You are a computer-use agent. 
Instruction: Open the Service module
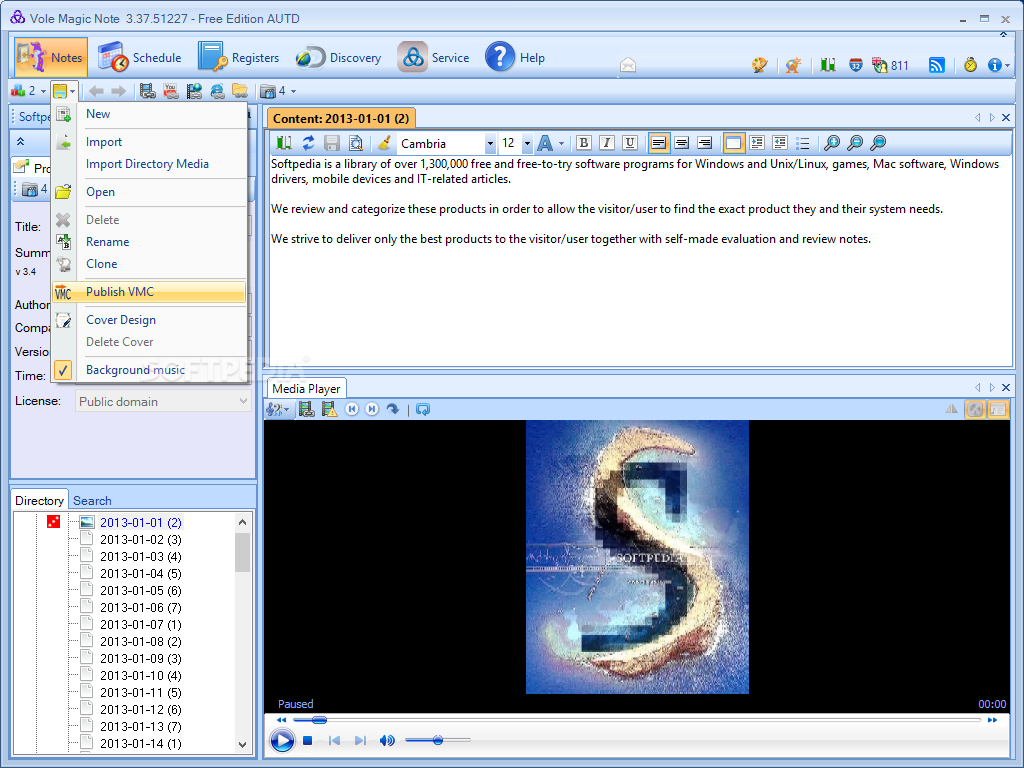click(x=434, y=57)
